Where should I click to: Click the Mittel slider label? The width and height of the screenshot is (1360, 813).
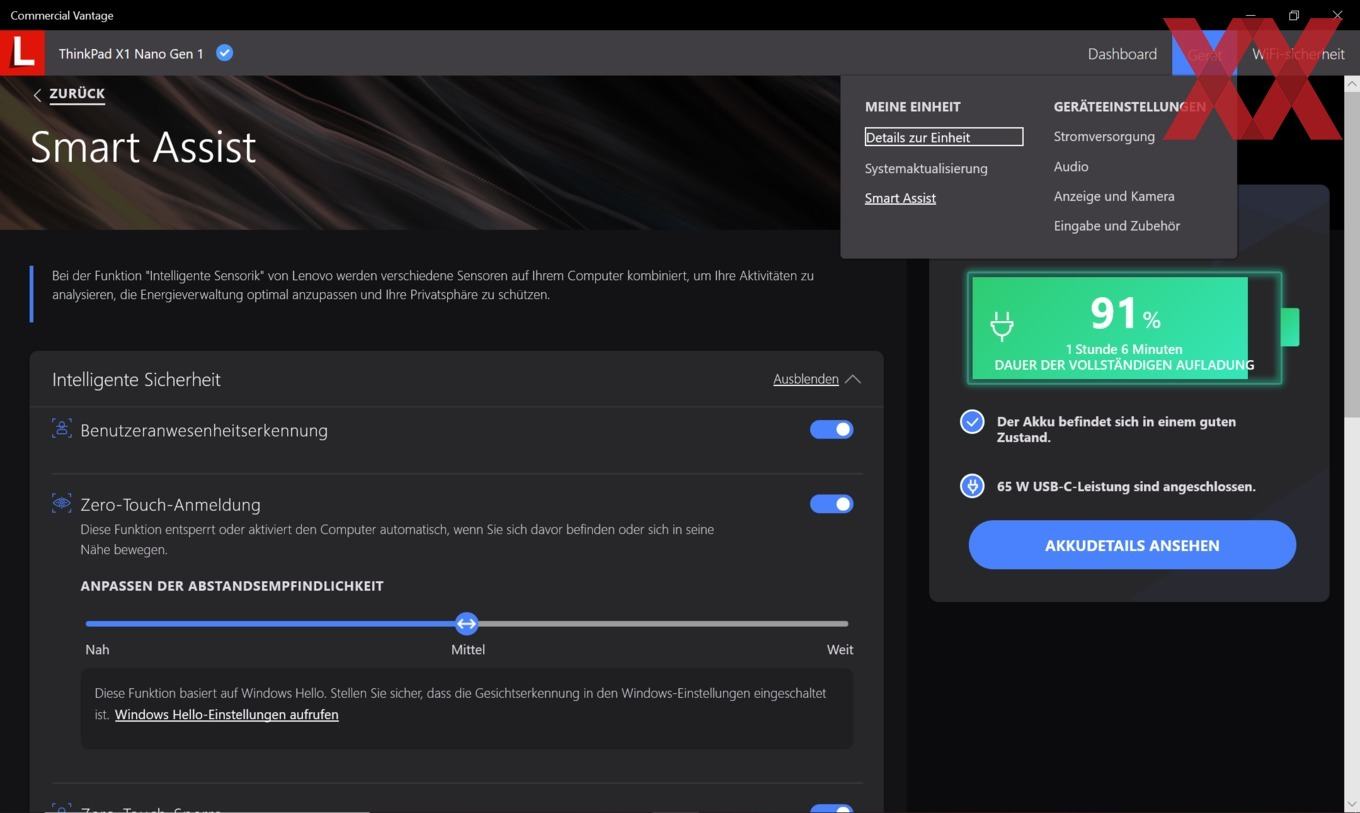click(468, 649)
